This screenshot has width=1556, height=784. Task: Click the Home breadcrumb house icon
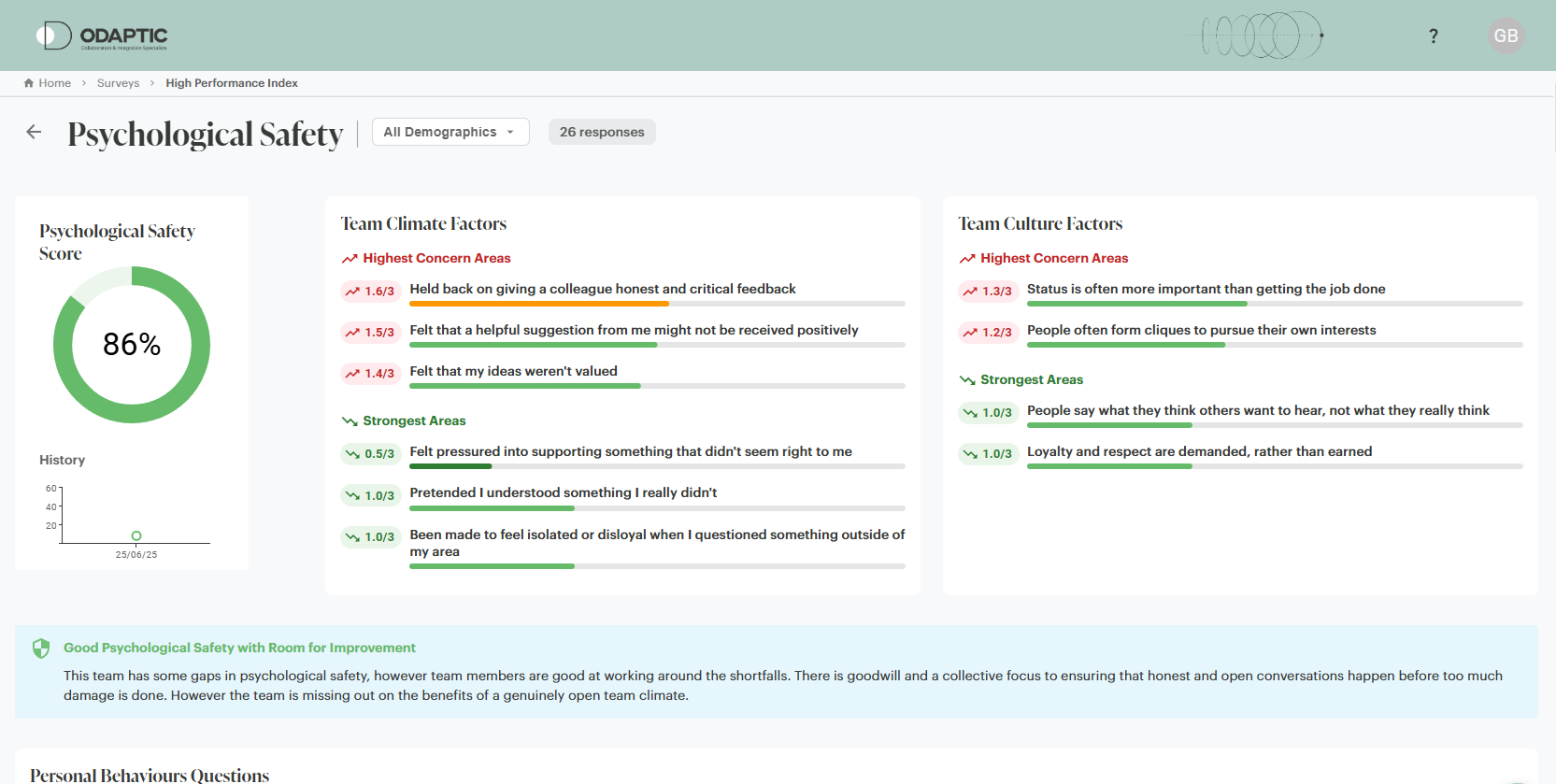point(29,83)
